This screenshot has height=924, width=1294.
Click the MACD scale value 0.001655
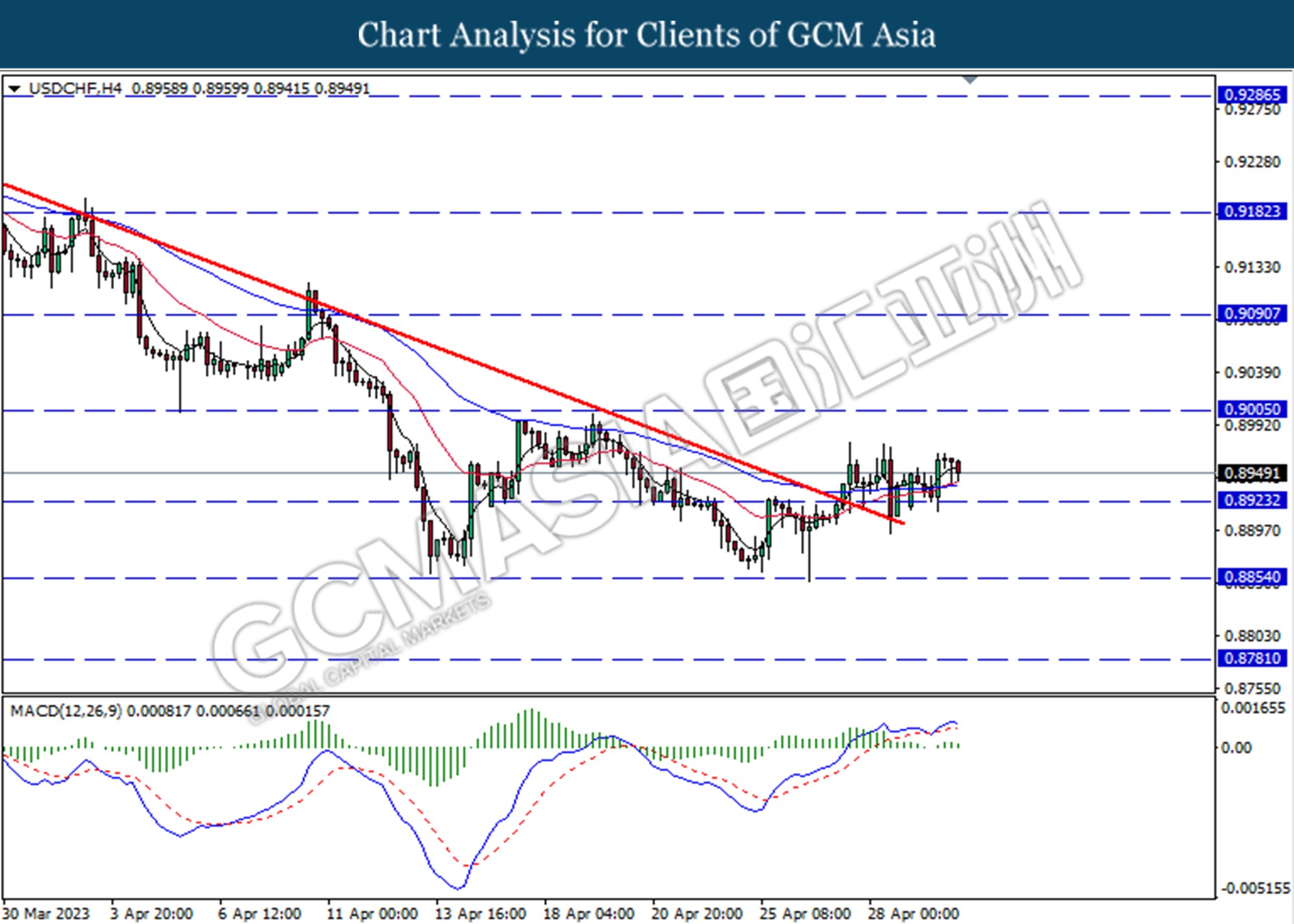[x=1253, y=708]
